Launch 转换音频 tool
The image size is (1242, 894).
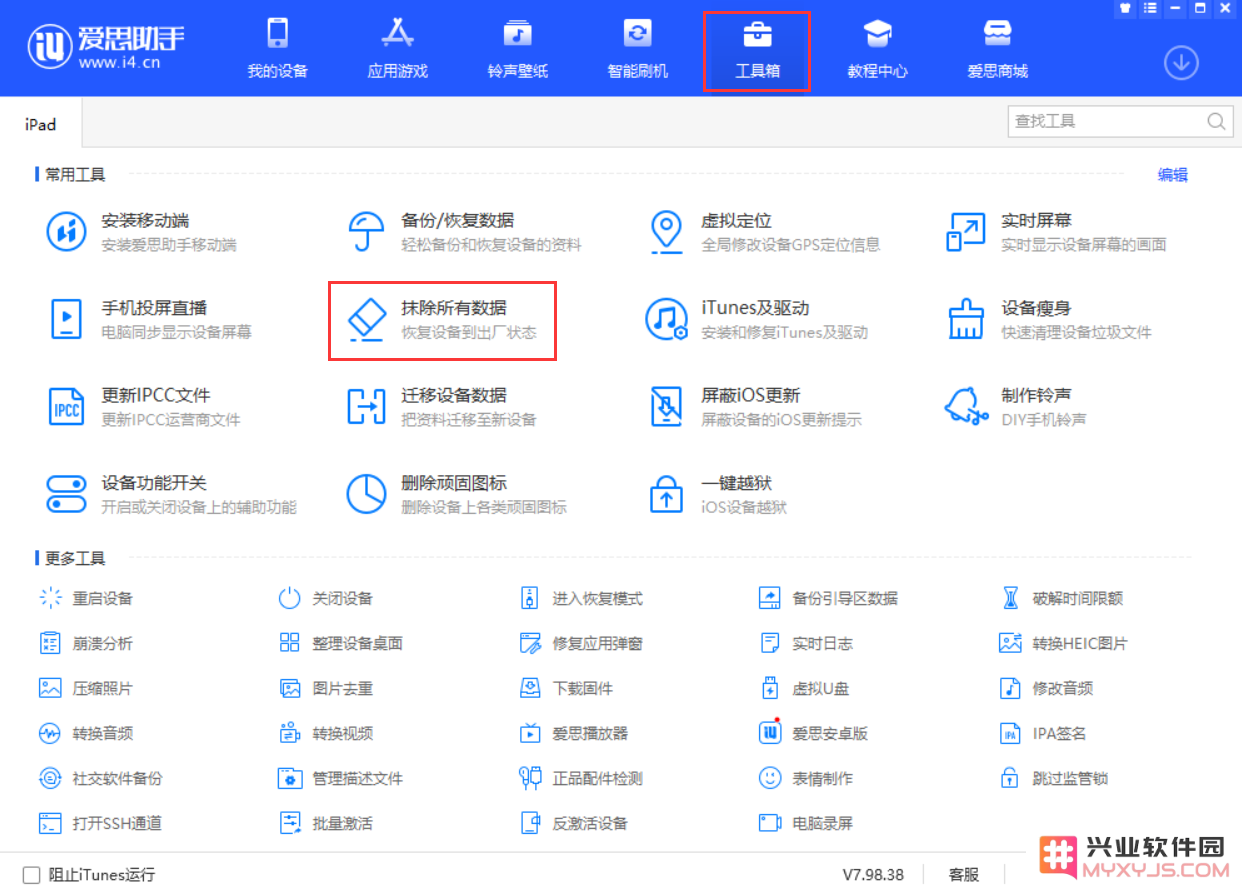tap(86, 733)
